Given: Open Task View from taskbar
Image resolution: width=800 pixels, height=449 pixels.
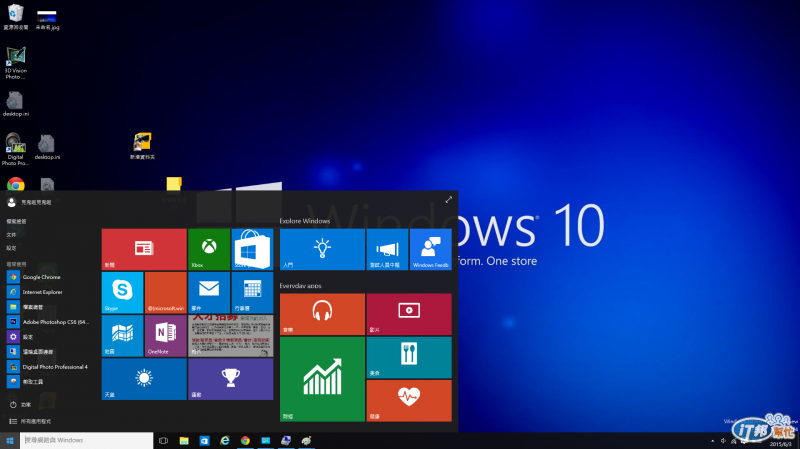Looking at the screenshot, I should [163, 440].
